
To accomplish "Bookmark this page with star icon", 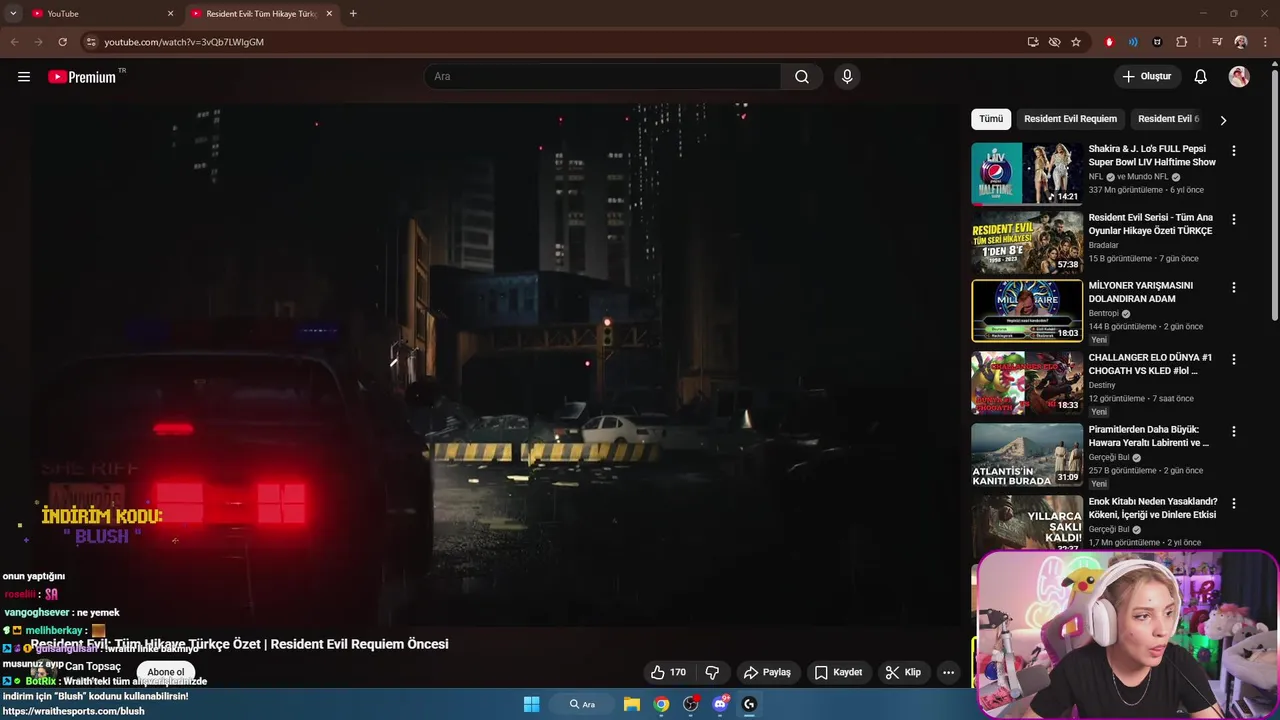I will coord(1076,42).
